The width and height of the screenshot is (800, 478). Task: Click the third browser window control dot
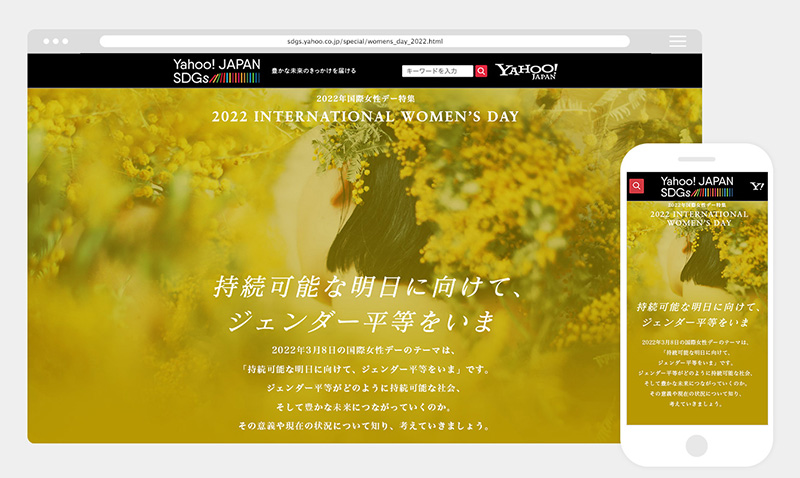coord(66,41)
